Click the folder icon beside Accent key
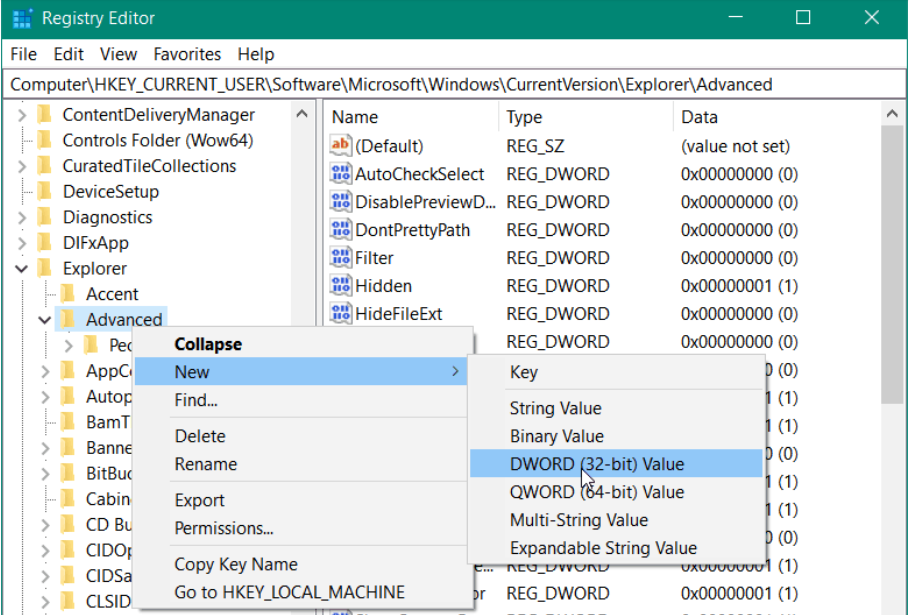The image size is (909, 615). coord(68,294)
